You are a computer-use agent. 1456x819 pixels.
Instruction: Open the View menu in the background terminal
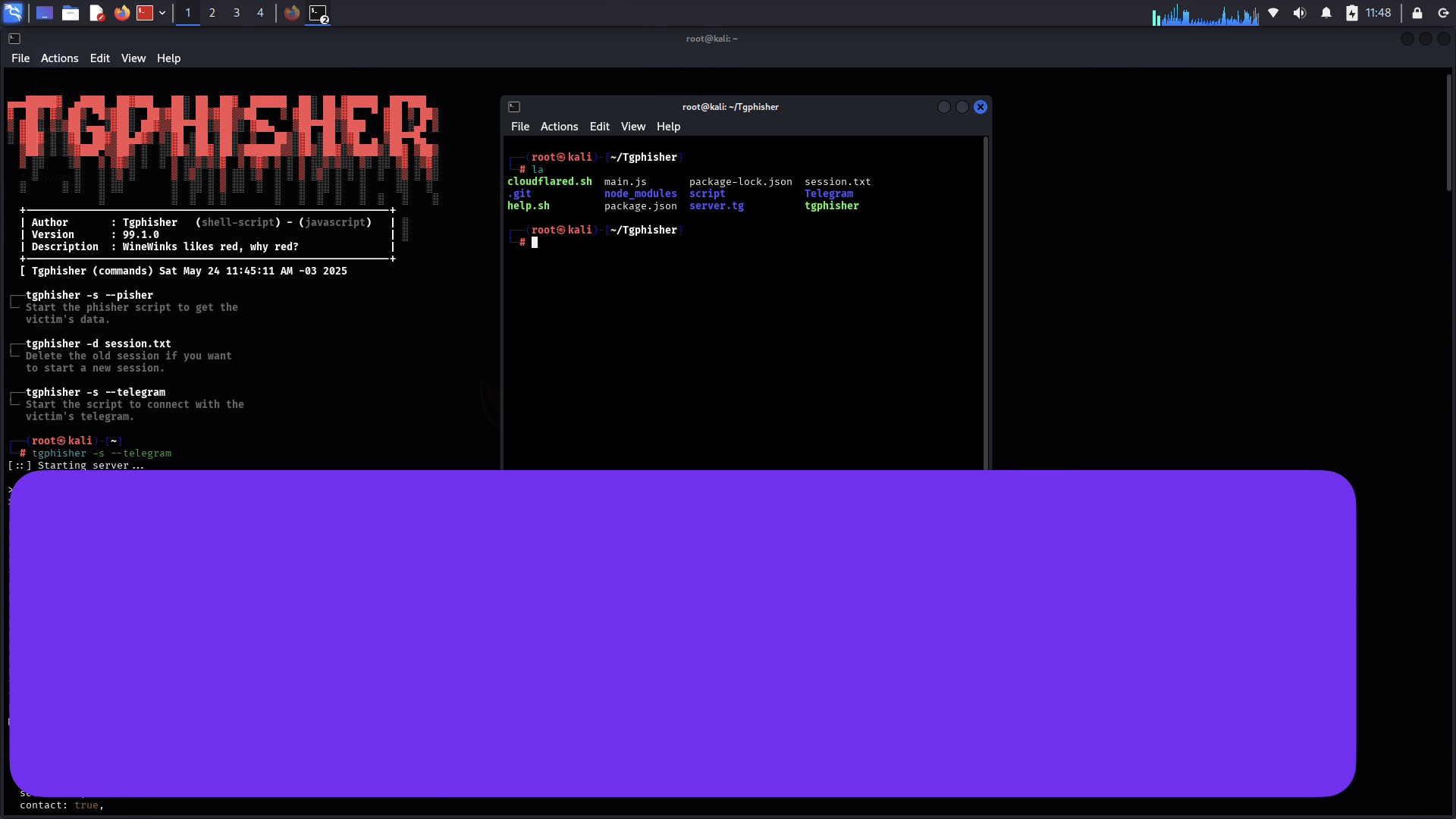tap(133, 58)
